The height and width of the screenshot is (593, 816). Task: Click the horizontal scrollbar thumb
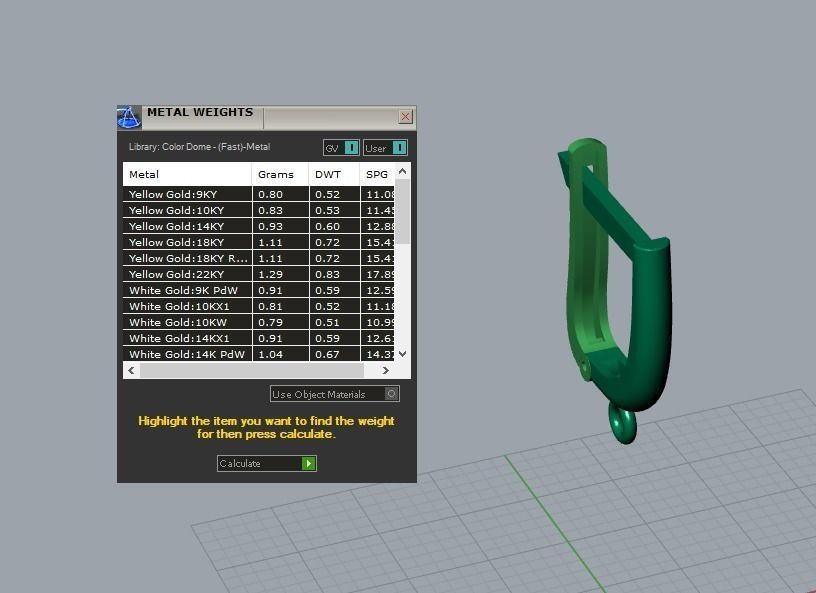click(x=252, y=371)
